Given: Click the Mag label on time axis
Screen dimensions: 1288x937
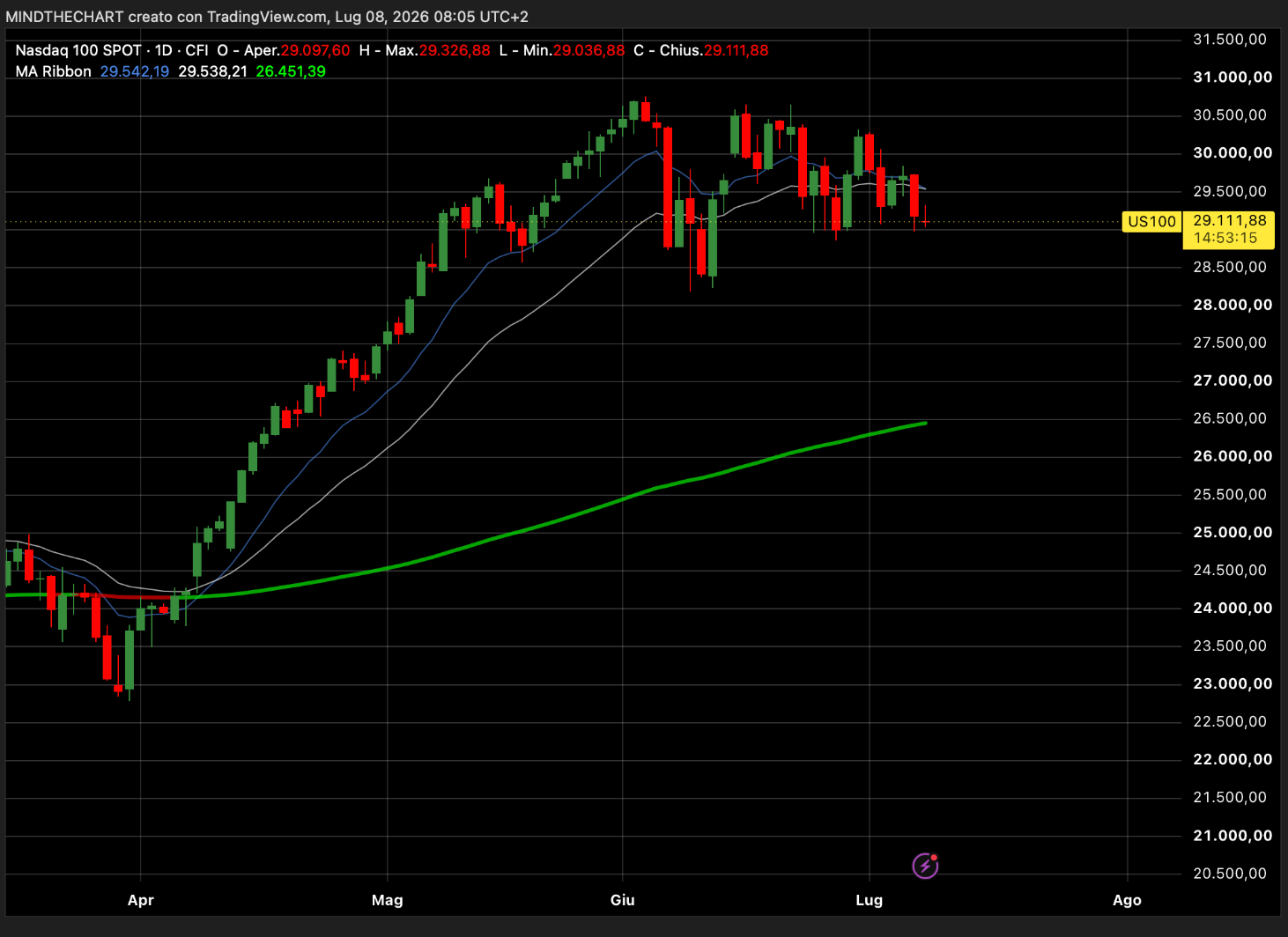Looking at the screenshot, I should click(388, 900).
